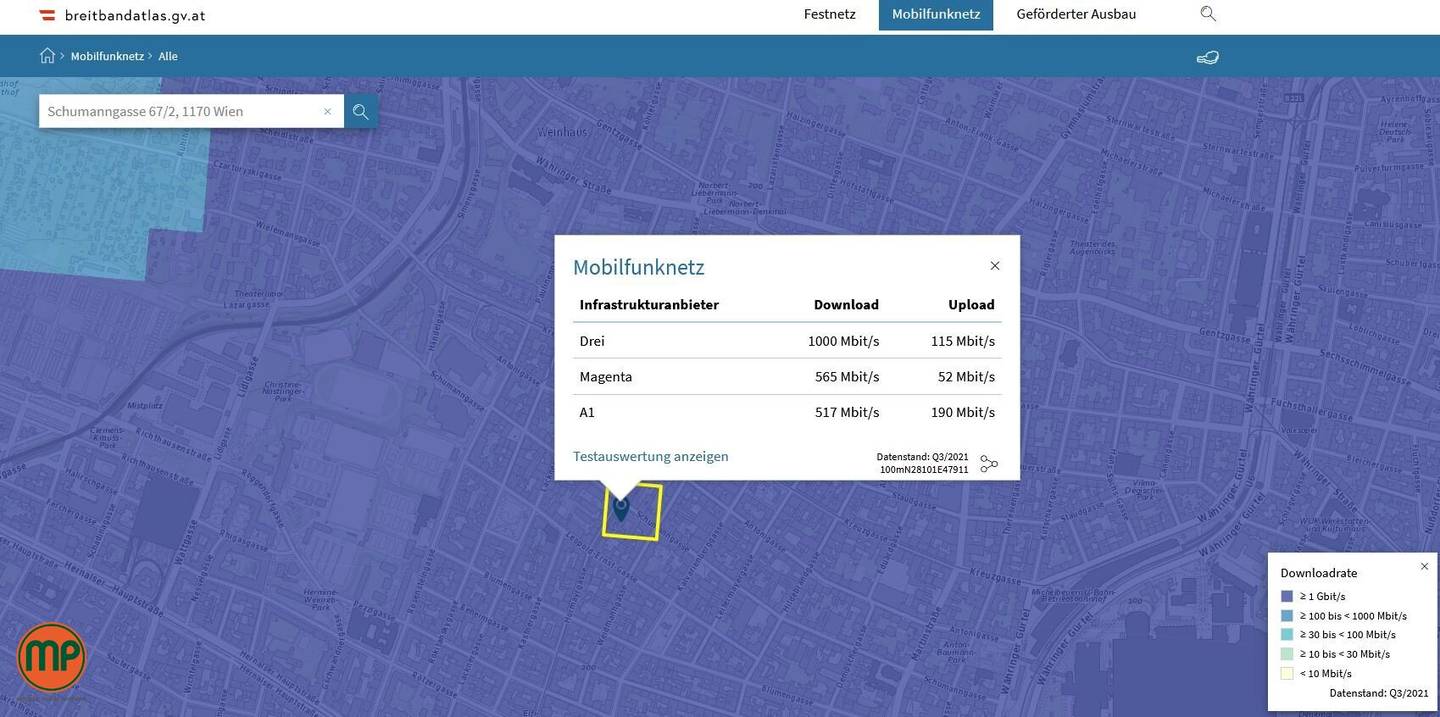This screenshot has height=717, width=1440.
Task: Go to home via breadcrumb house icon
Action: point(47,56)
